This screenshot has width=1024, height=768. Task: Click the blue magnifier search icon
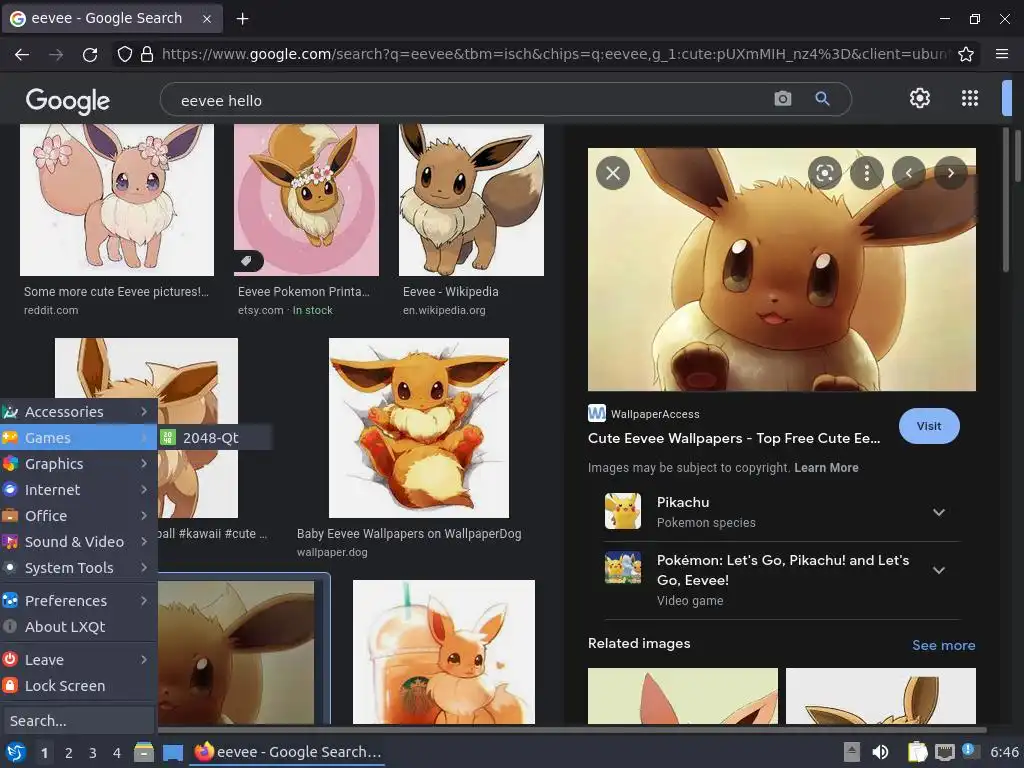pos(822,99)
